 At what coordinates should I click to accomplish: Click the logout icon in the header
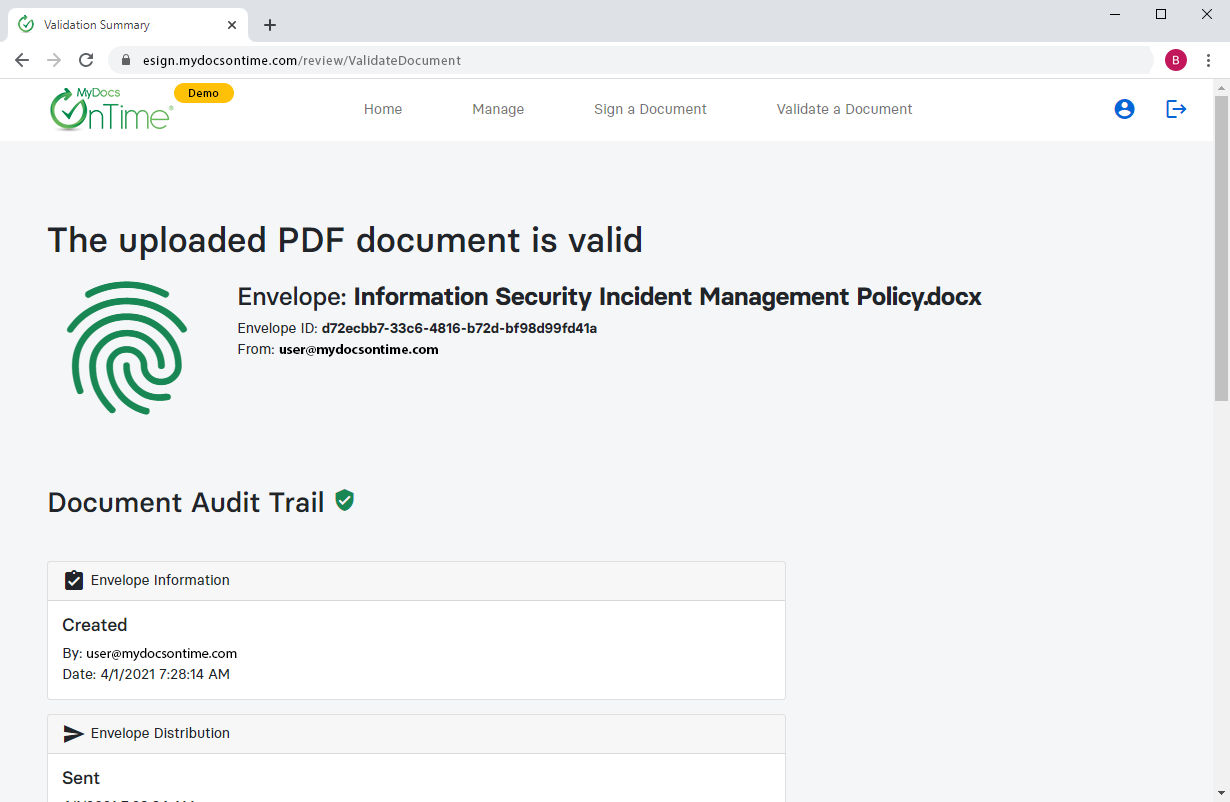[1176, 109]
